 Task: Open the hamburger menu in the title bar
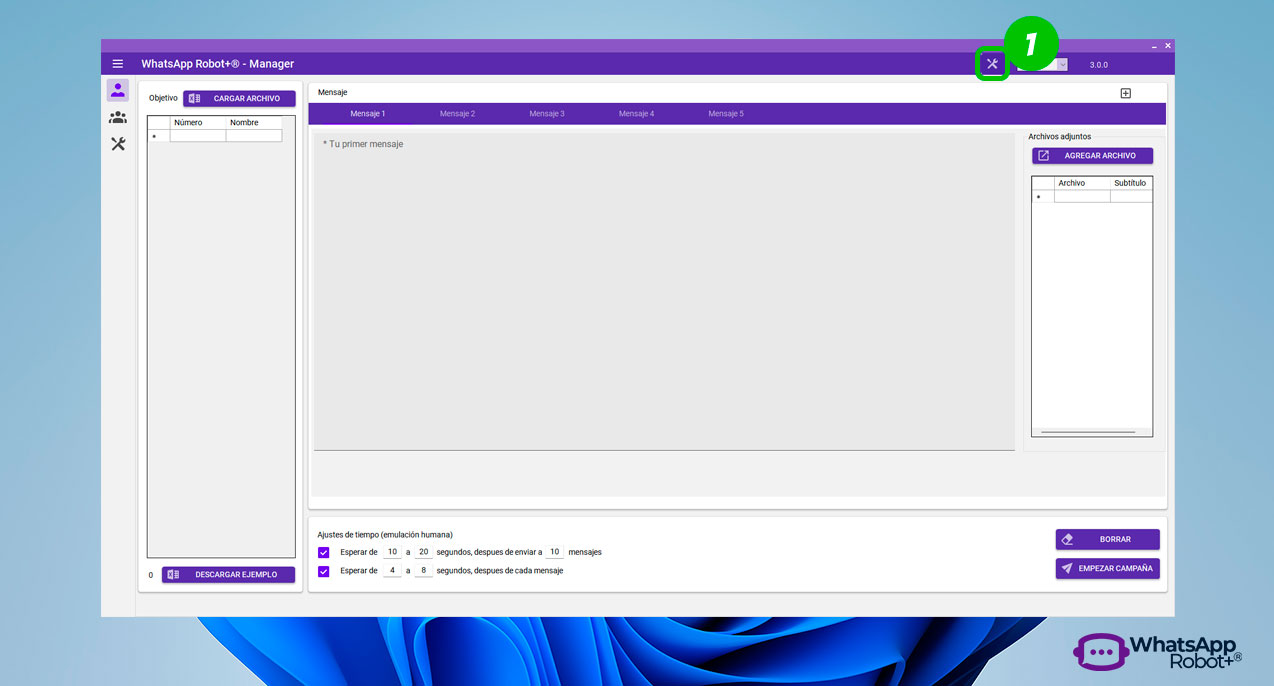click(118, 64)
